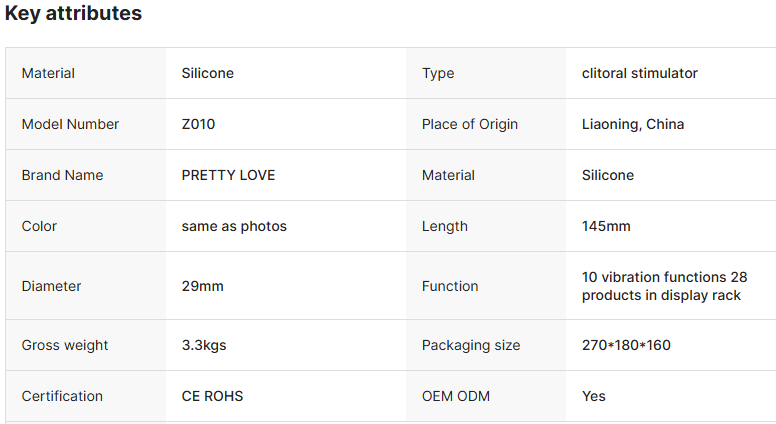The width and height of the screenshot is (776, 424).
Task: Select the Color attribute label
Action: pos(39,226)
